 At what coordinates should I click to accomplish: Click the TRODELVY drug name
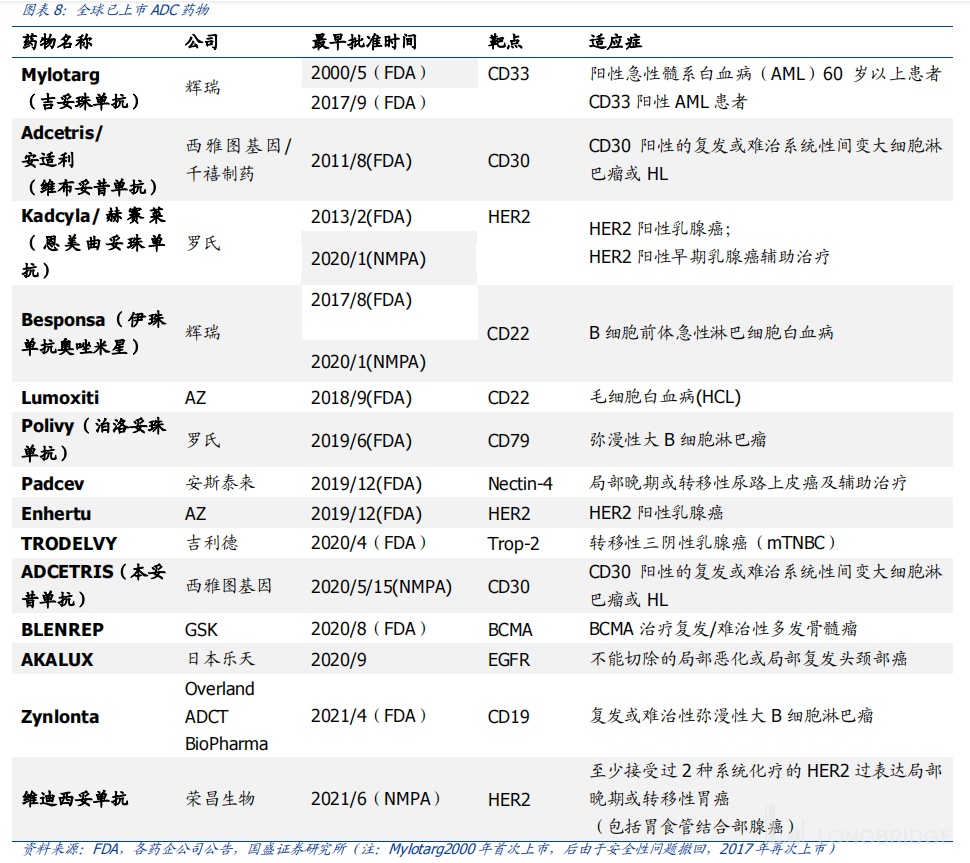(x=69, y=544)
